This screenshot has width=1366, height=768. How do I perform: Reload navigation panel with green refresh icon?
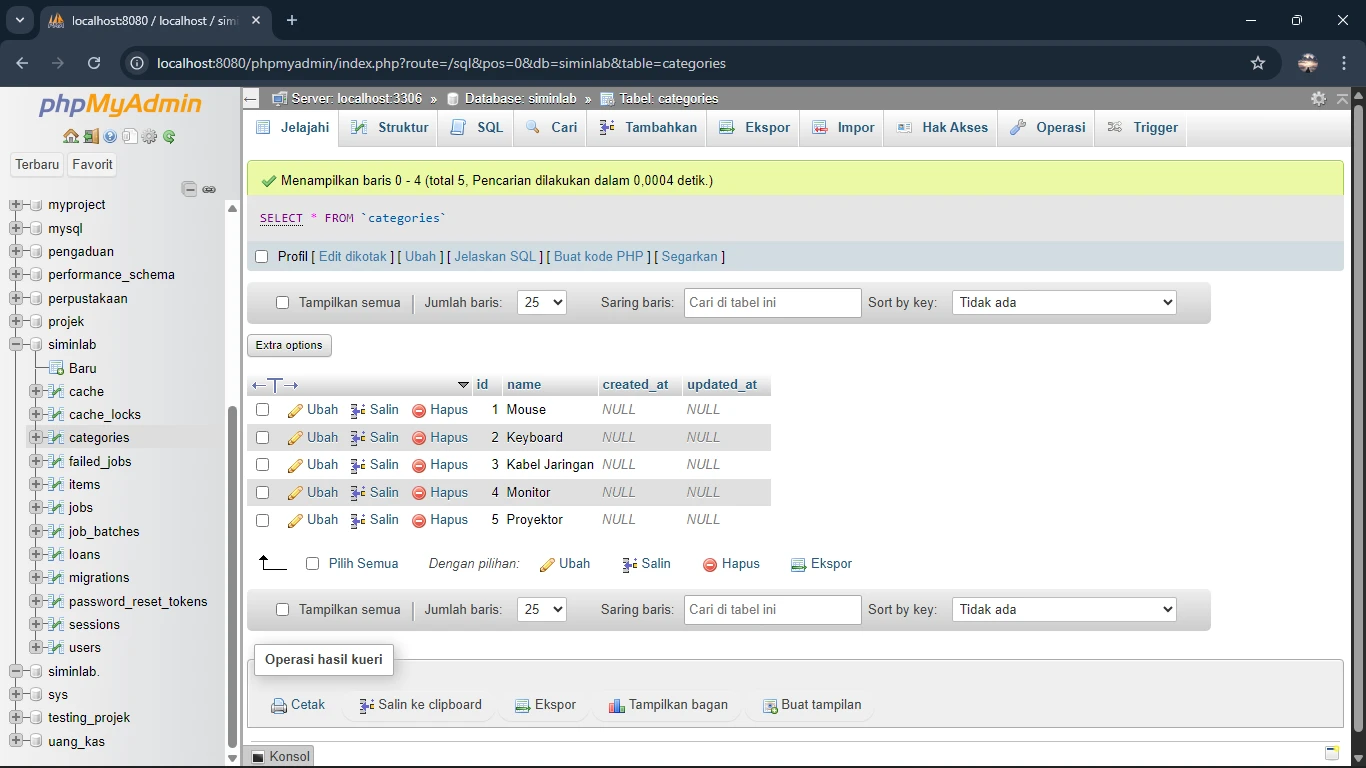pos(169,137)
